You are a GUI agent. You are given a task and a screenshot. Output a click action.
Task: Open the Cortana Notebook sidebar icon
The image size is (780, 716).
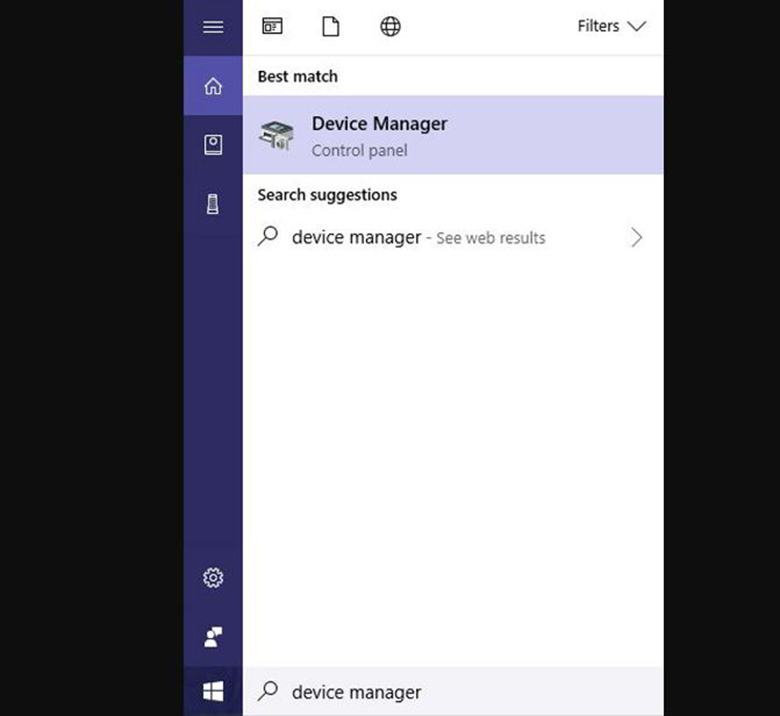[213, 145]
